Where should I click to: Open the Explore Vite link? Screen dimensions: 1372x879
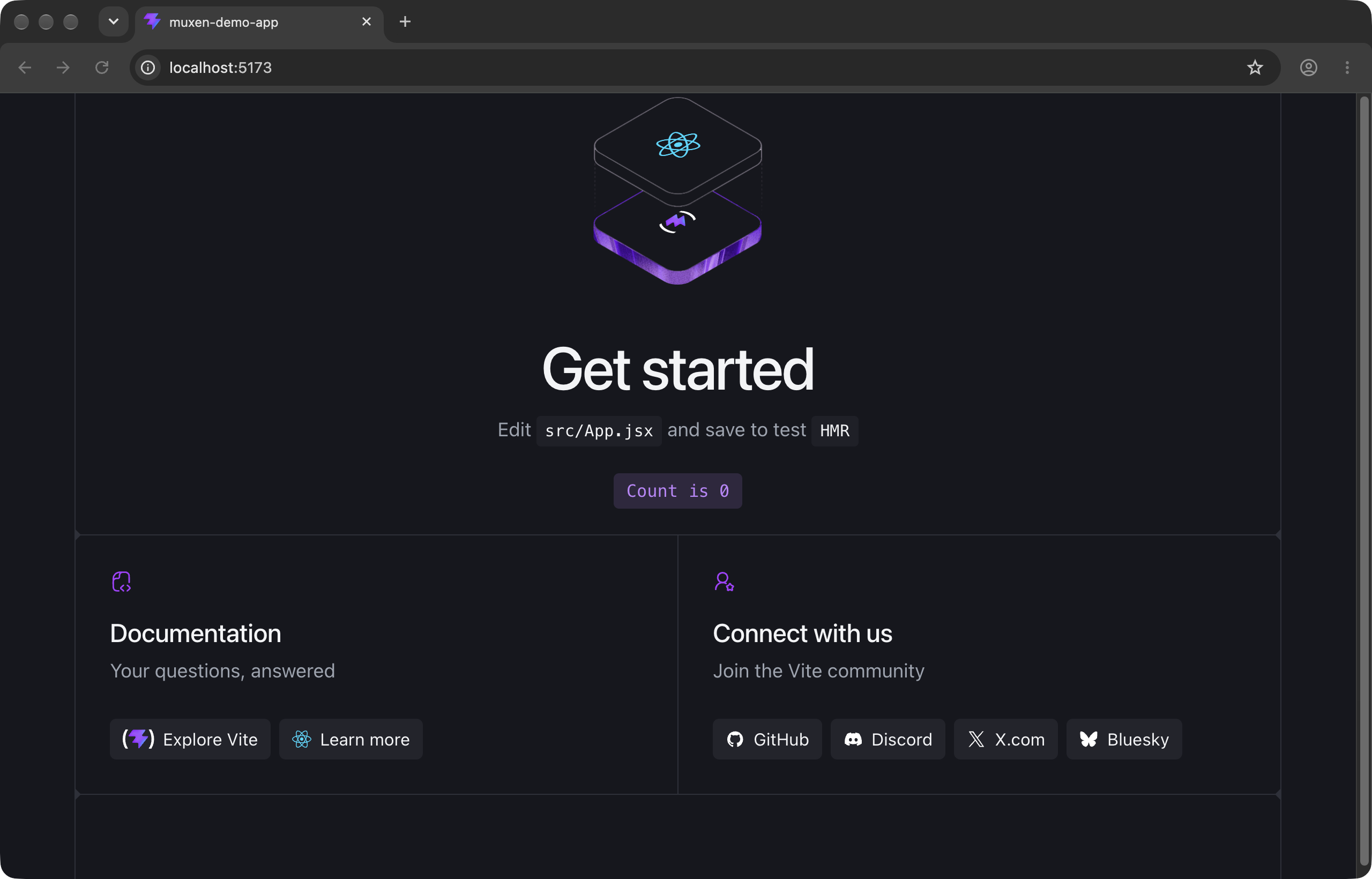(x=190, y=739)
